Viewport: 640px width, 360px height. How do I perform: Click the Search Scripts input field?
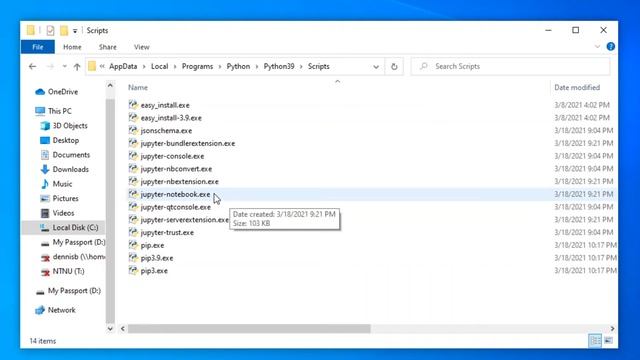coord(511,67)
